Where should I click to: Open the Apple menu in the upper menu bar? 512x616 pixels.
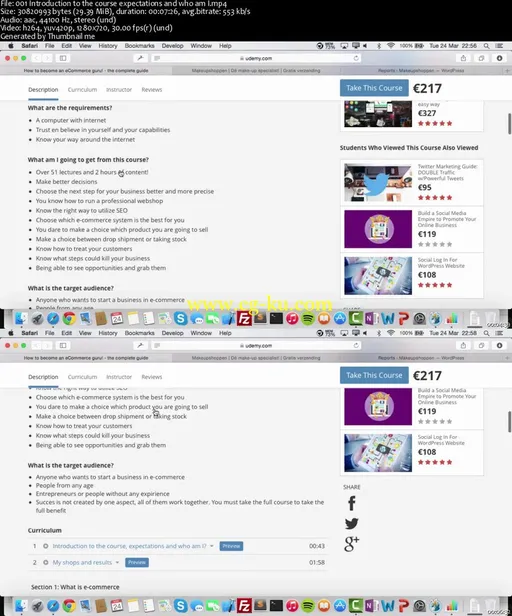point(11,46)
